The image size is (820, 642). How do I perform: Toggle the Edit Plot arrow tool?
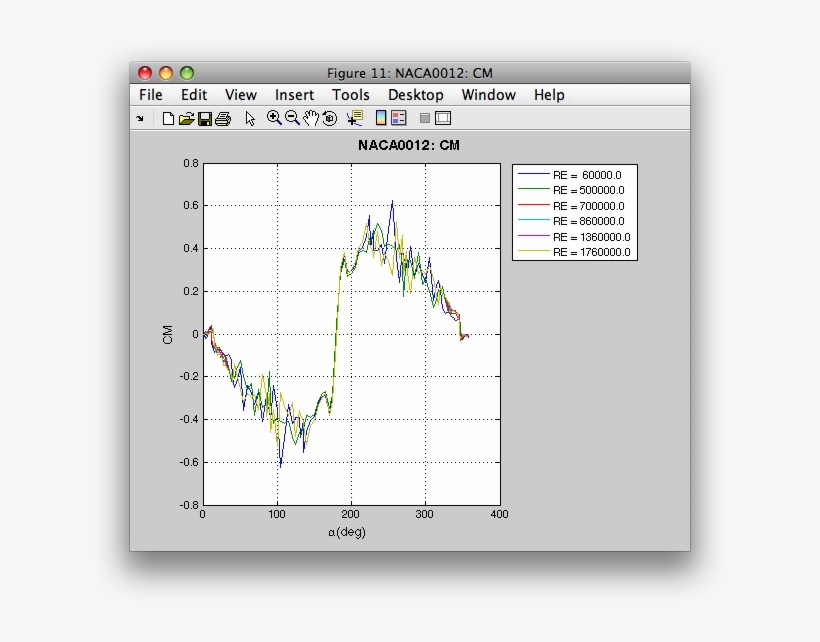[251, 118]
